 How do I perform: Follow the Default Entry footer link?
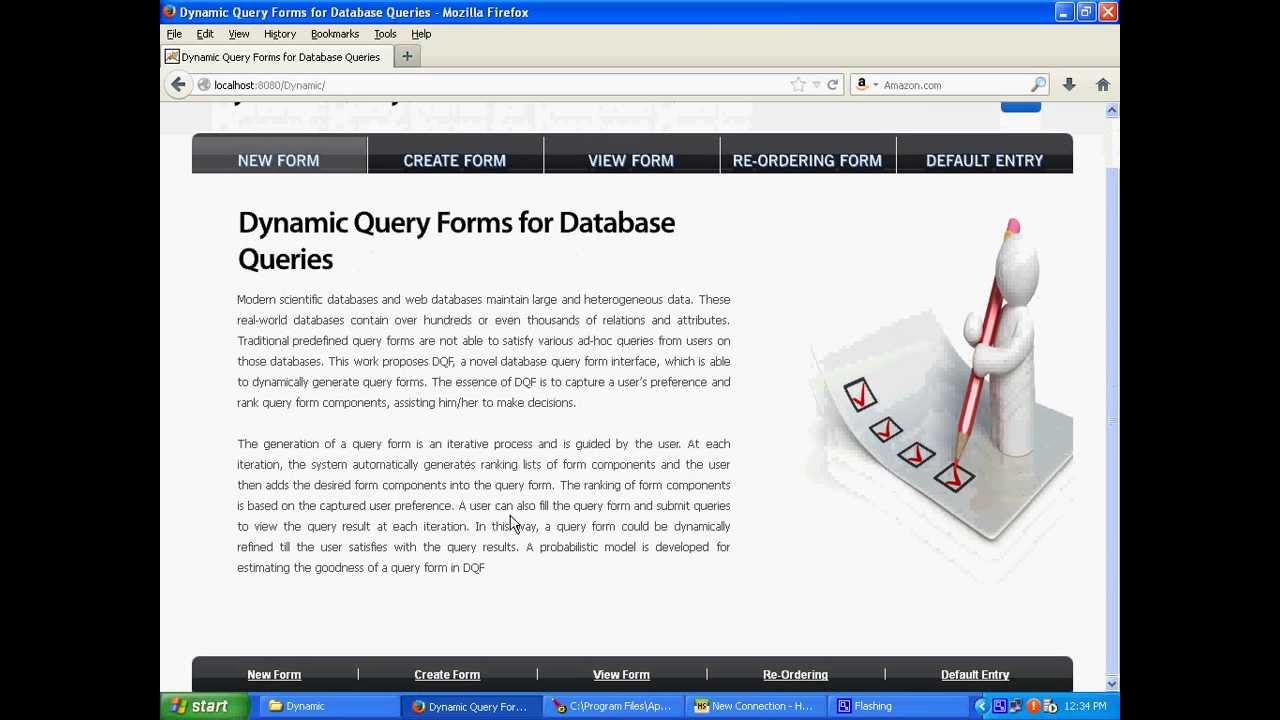[x=975, y=675]
